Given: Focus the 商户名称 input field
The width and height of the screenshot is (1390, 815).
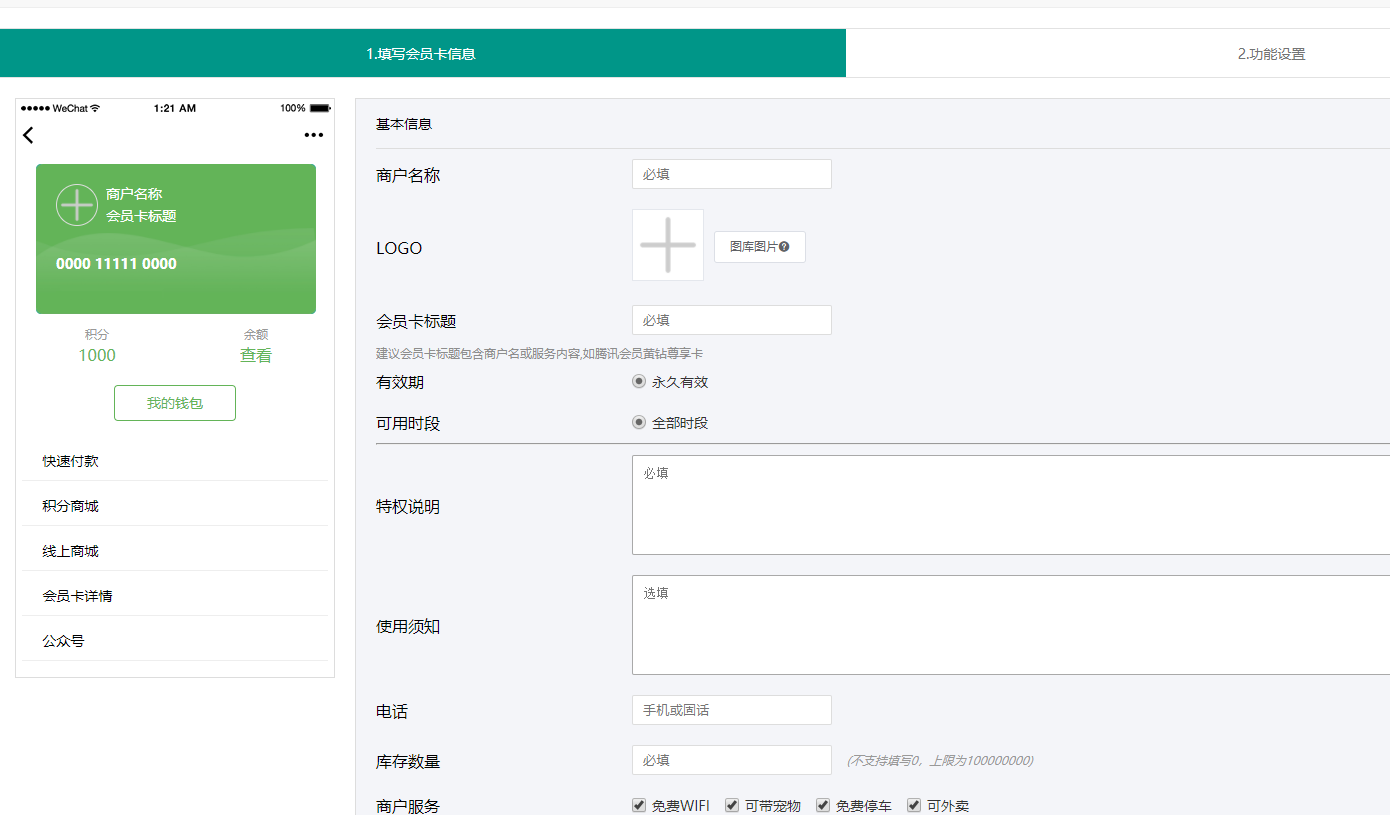Looking at the screenshot, I should (x=732, y=174).
